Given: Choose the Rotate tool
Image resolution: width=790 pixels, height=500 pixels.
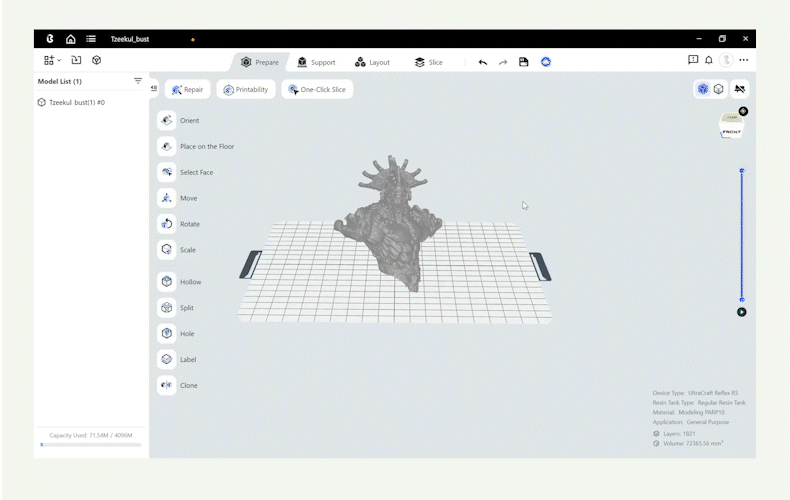Looking at the screenshot, I should (167, 224).
